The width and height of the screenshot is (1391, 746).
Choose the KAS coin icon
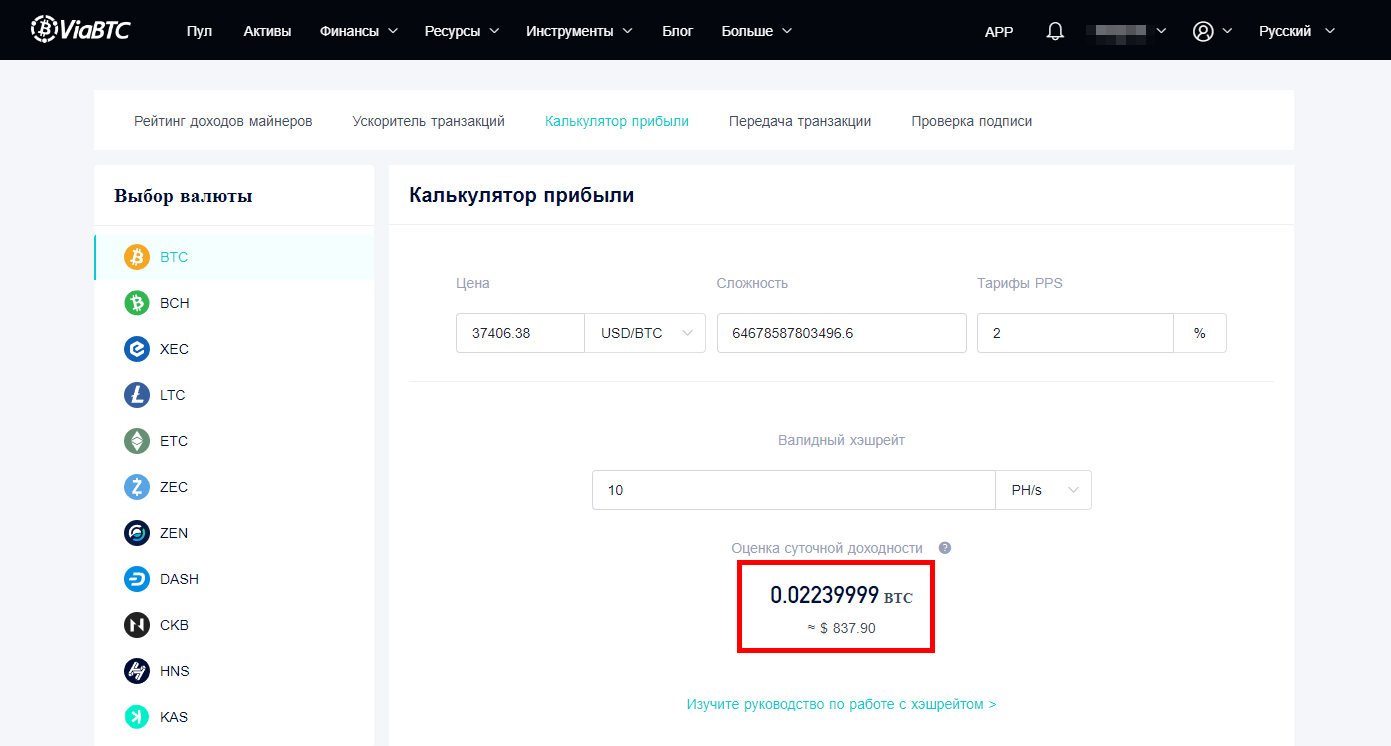pyautogui.click(x=137, y=717)
